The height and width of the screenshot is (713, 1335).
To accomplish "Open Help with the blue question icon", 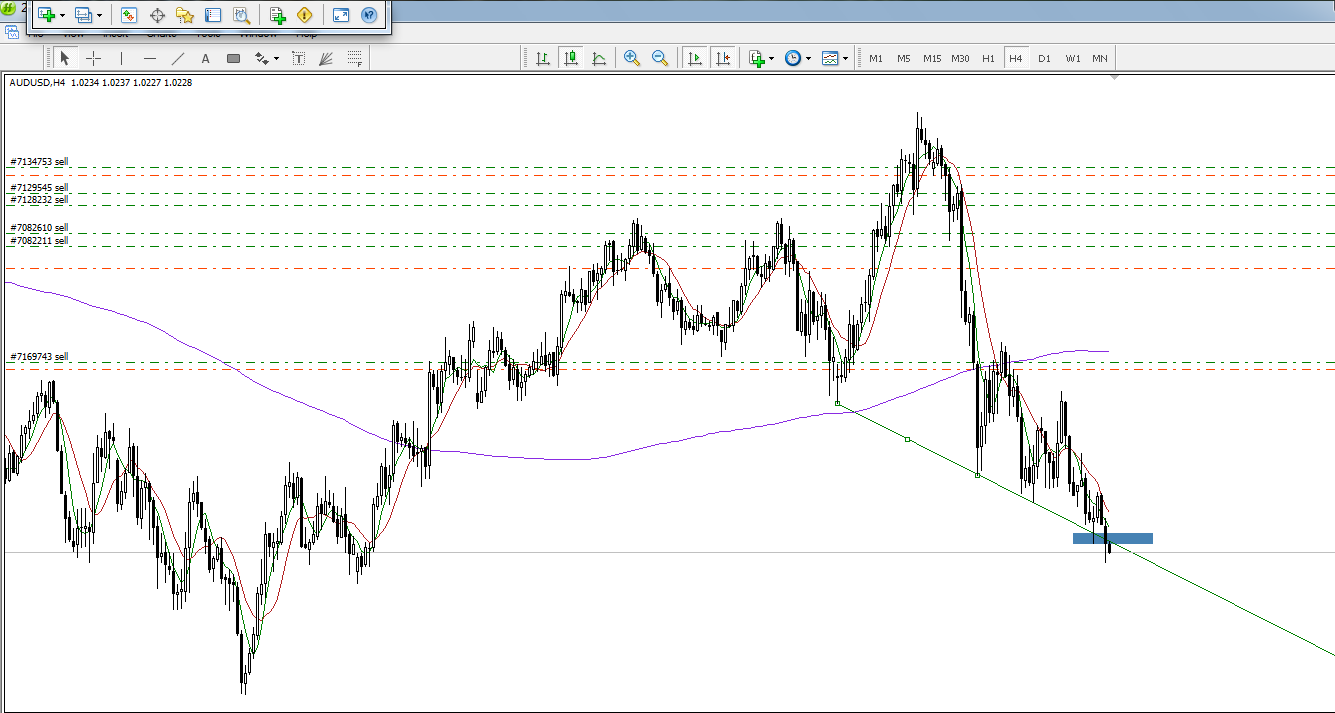I will (x=369, y=15).
